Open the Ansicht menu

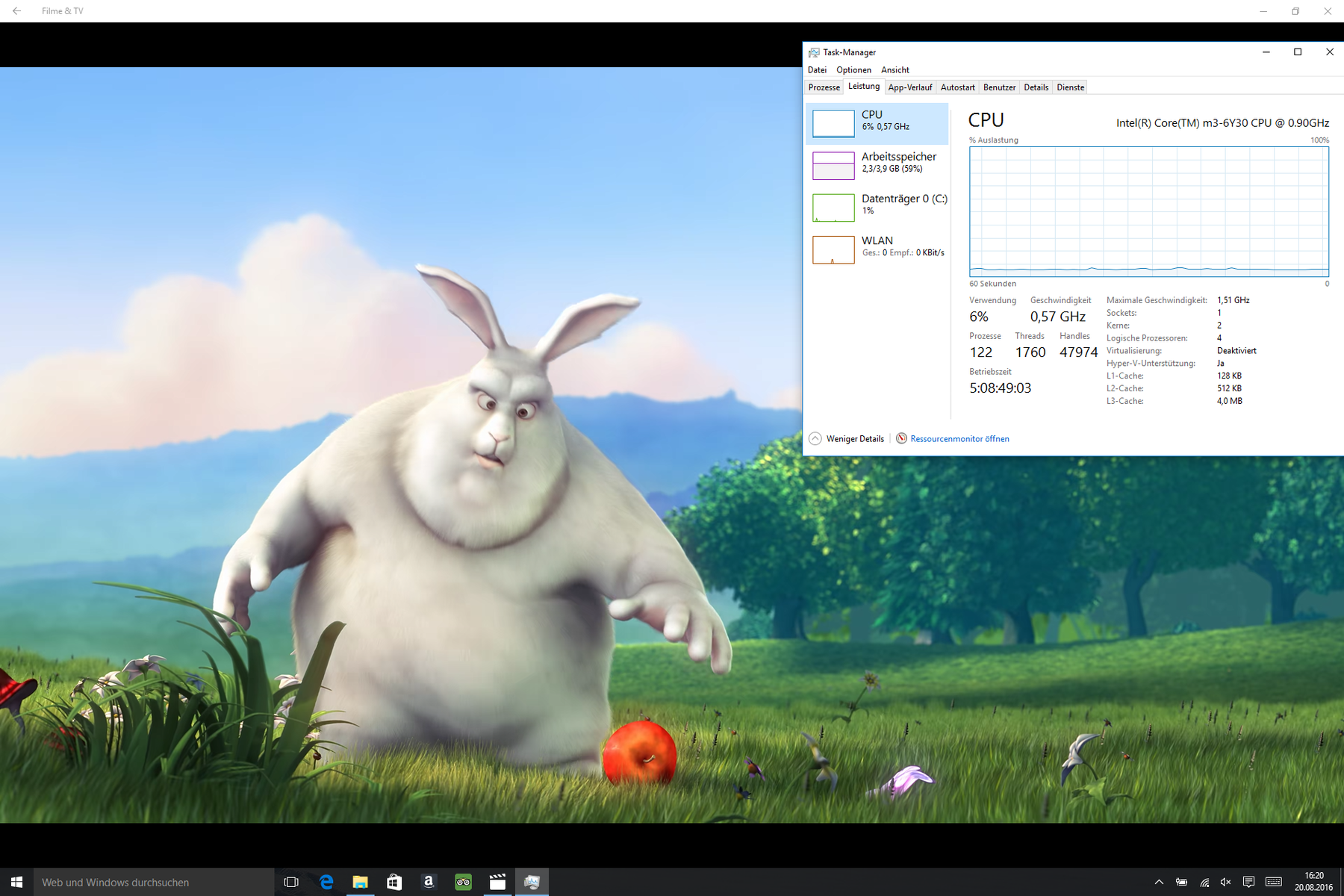pyautogui.click(x=895, y=69)
